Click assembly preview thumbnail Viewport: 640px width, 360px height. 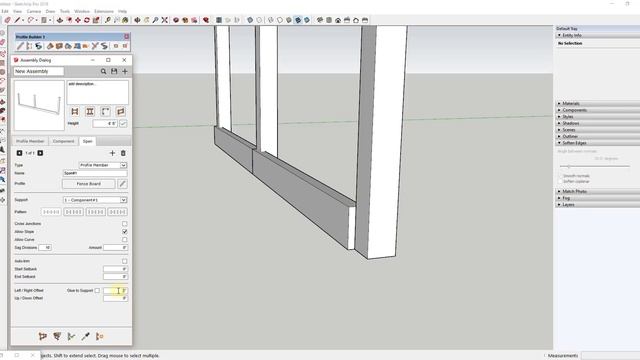[x=39, y=105]
